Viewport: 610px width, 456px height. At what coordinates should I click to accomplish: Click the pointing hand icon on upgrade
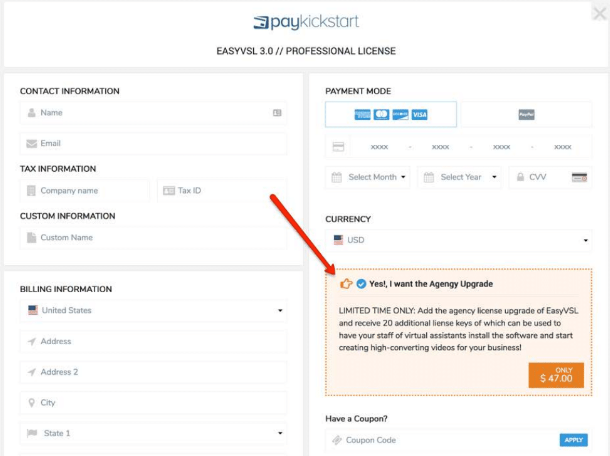click(x=346, y=284)
